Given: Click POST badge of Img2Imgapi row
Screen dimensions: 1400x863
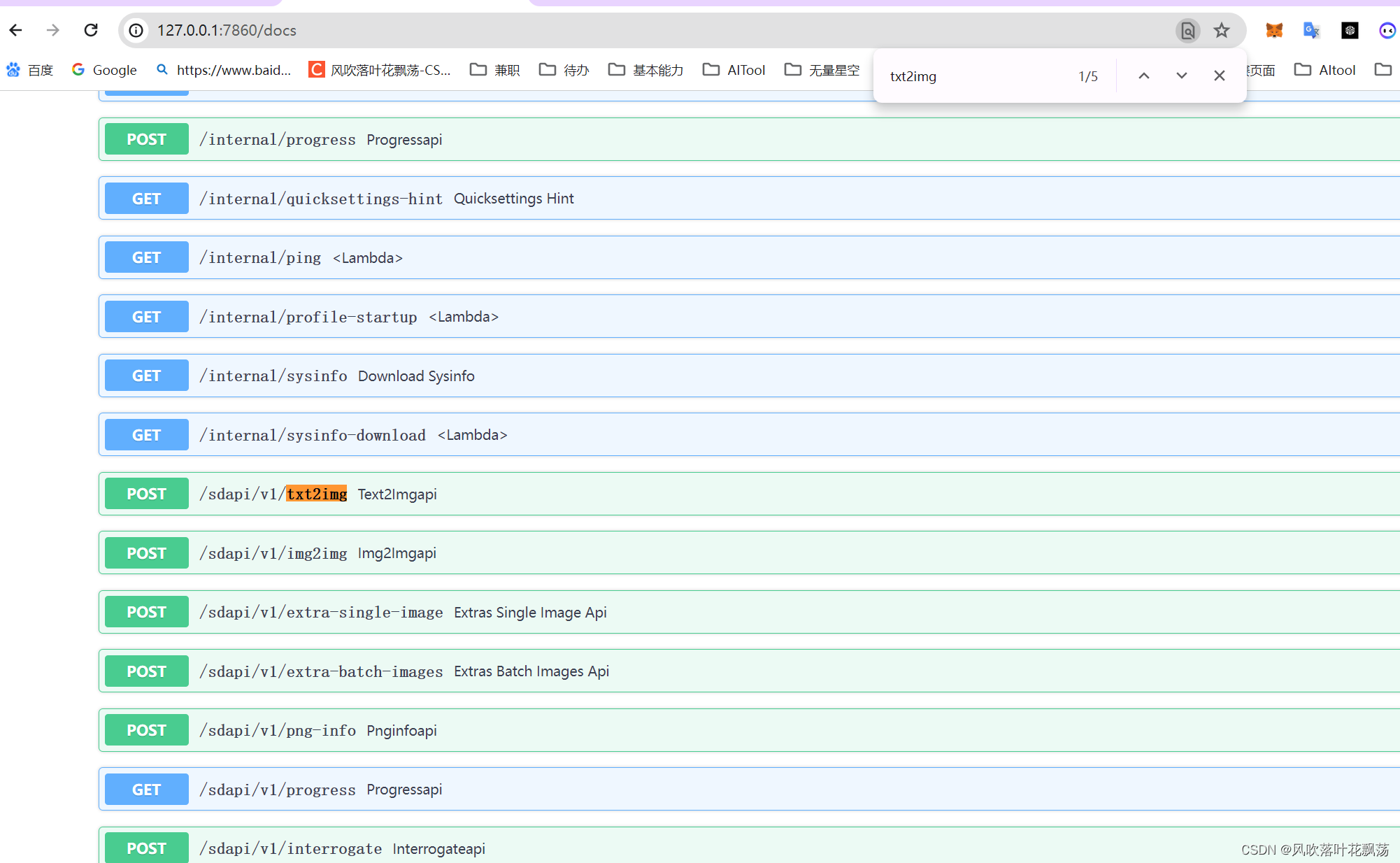Looking at the screenshot, I should click(x=147, y=553).
